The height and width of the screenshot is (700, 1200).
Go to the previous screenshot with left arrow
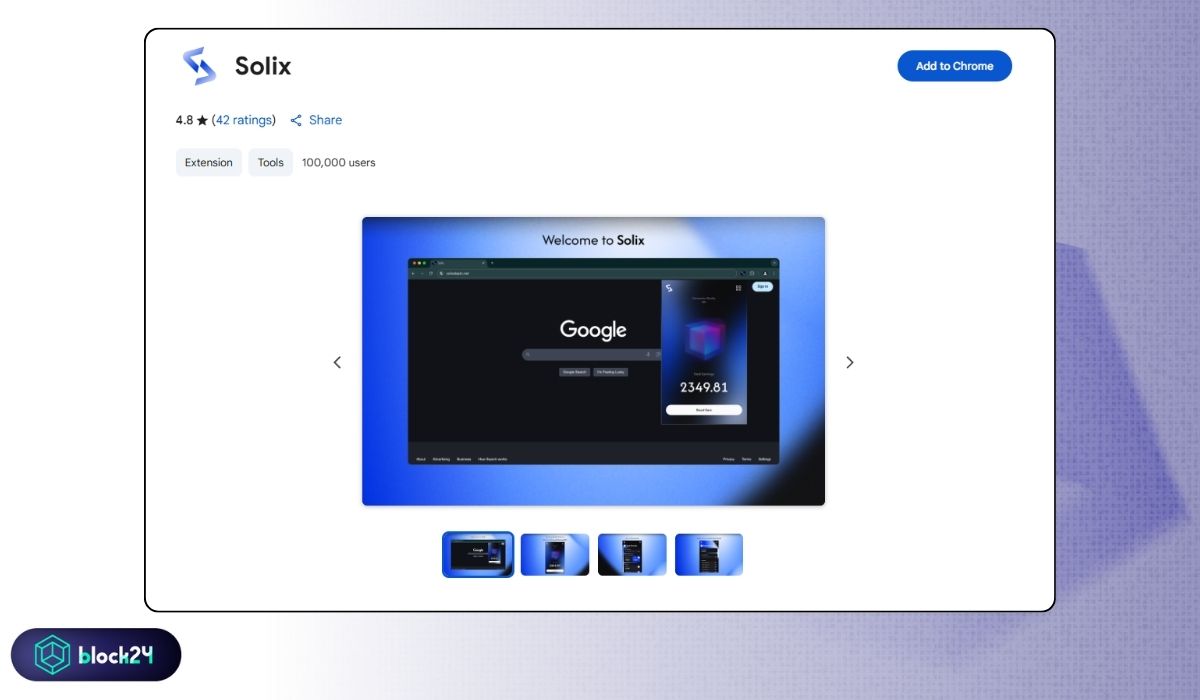click(337, 362)
